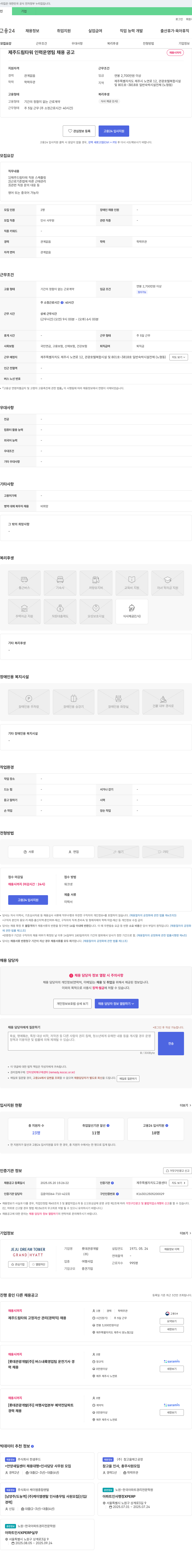Jump to the 우대사항 tab
The image size is (192, 1568).
point(77,44)
